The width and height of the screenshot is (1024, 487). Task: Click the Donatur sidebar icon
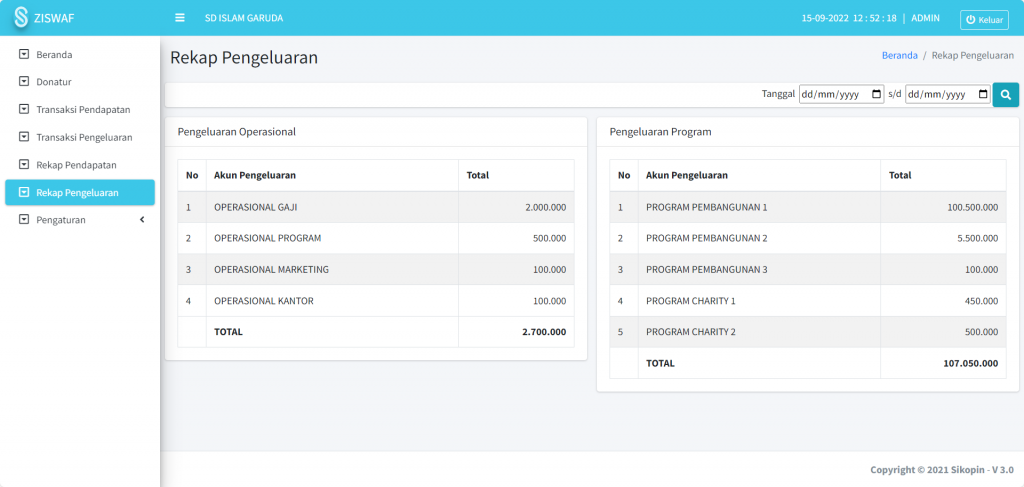24,82
